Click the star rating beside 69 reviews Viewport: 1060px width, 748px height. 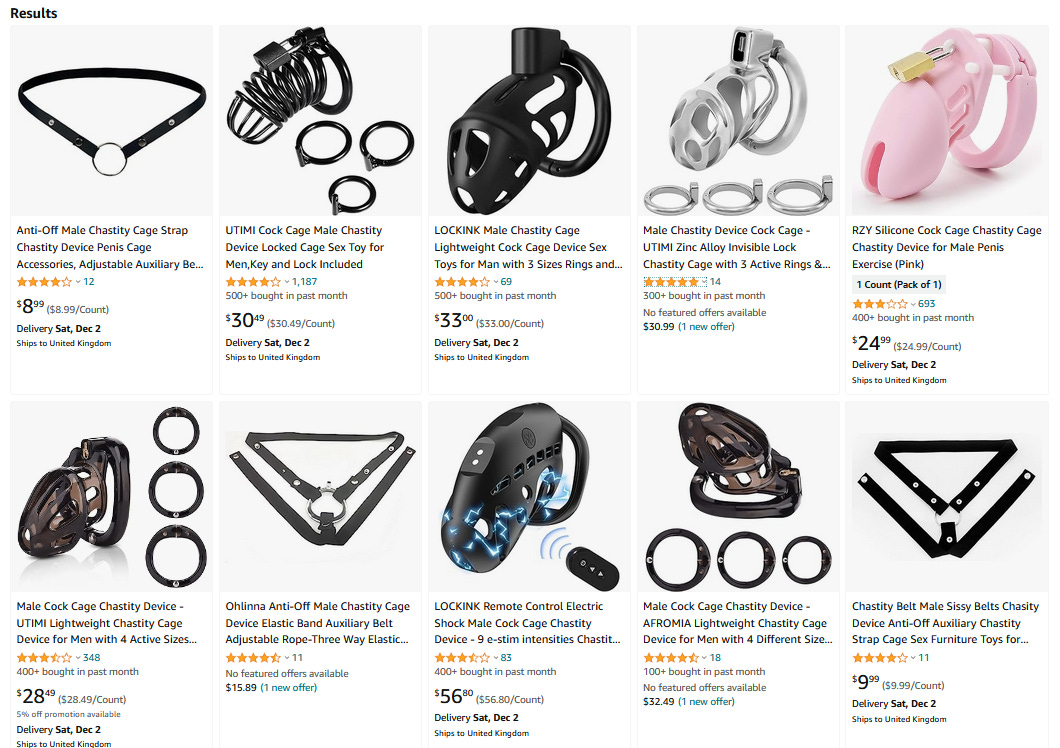tap(462, 281)
